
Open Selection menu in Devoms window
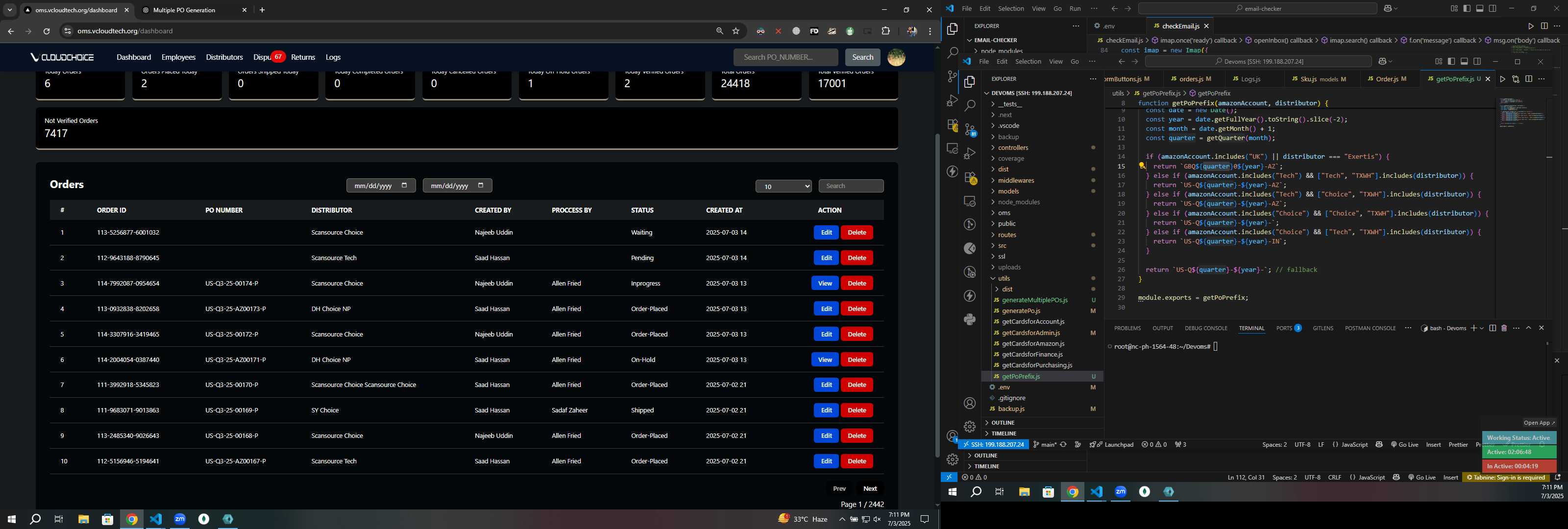pyautogui.click(x=1028, y=62)
